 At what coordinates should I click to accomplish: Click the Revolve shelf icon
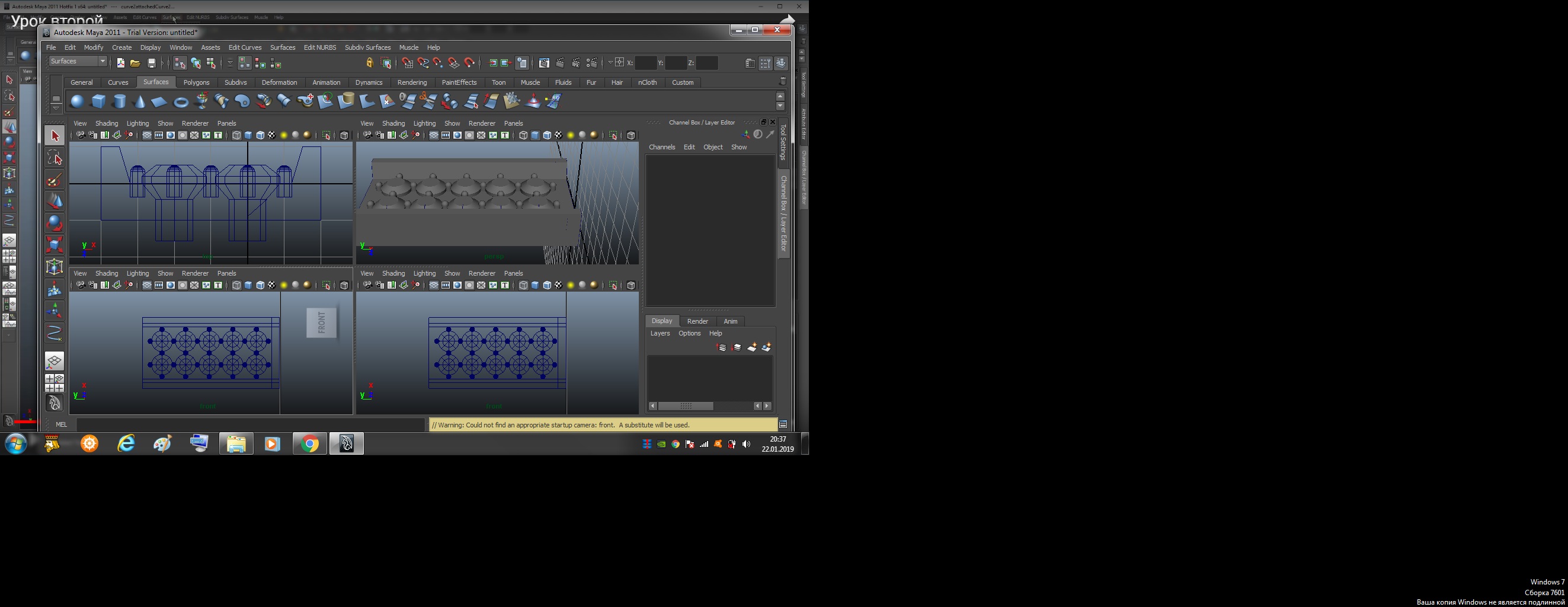(202, 101)
